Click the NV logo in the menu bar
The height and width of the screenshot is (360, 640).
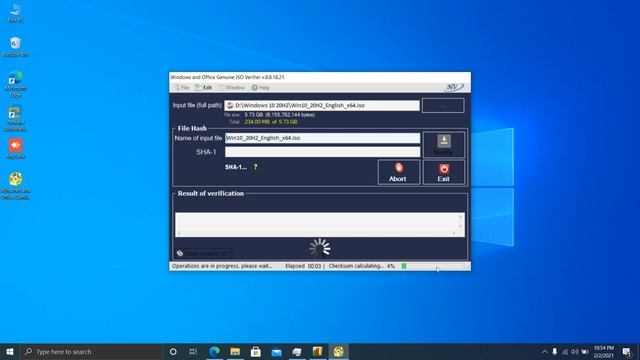(x=454, y=87)
